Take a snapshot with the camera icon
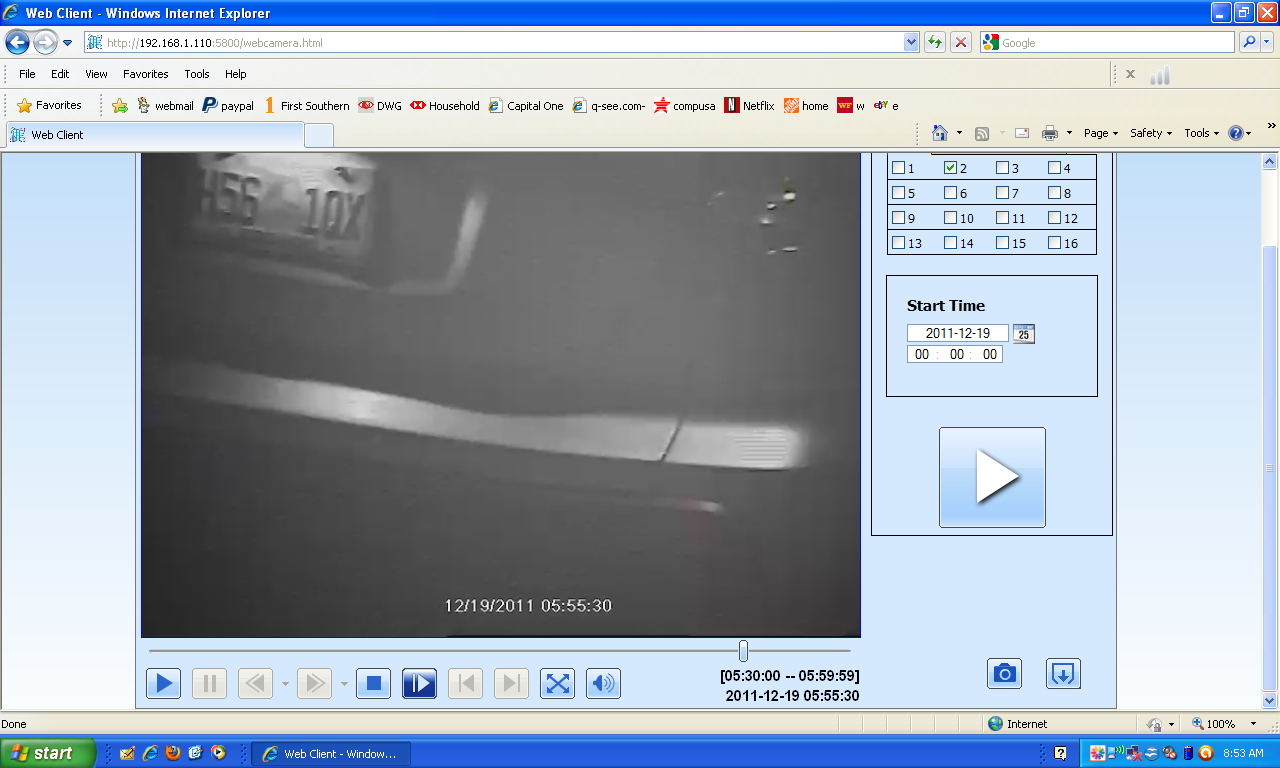 point(1005,674)
